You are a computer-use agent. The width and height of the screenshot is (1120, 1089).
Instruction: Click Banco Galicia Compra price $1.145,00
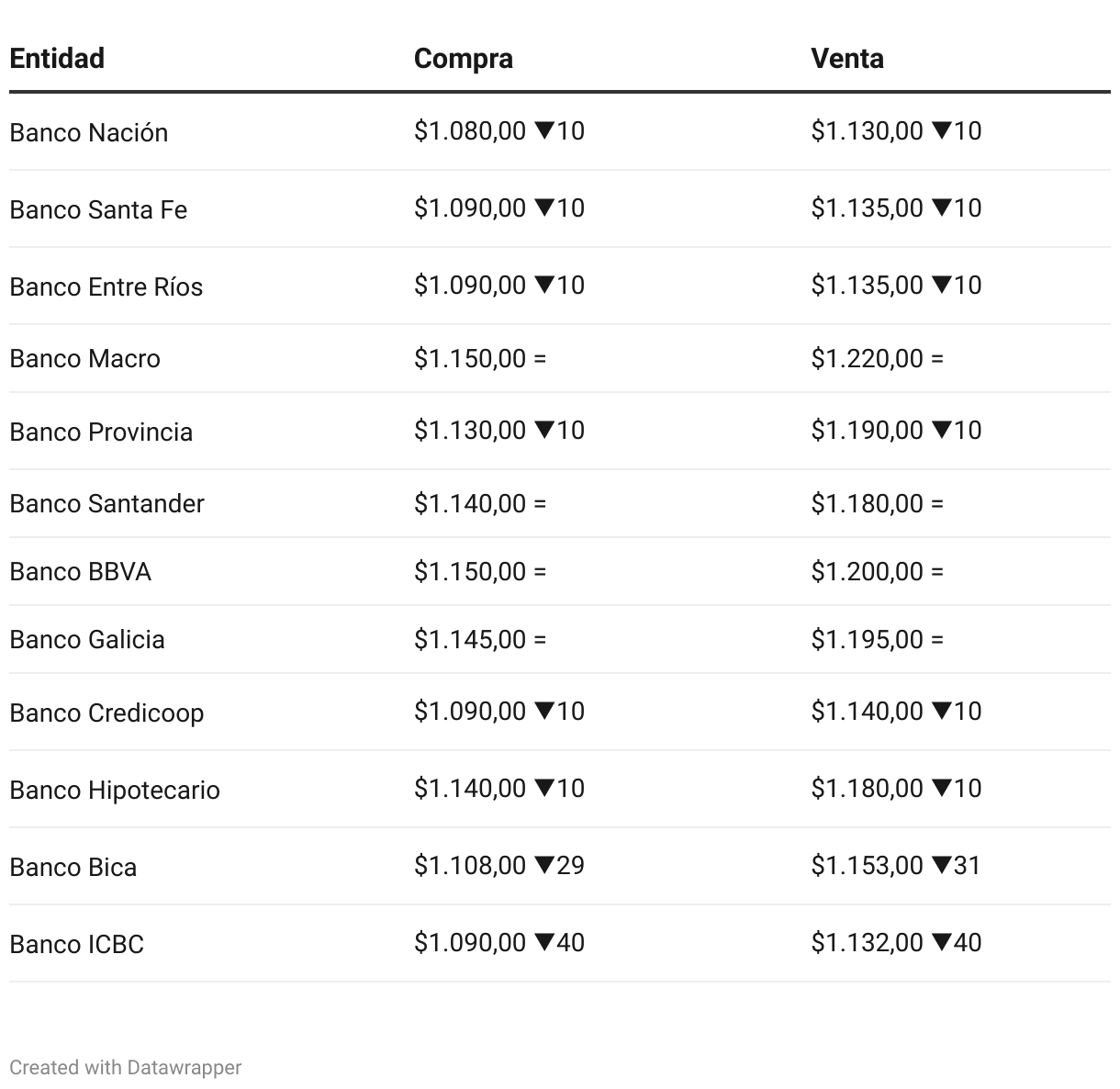470,639
